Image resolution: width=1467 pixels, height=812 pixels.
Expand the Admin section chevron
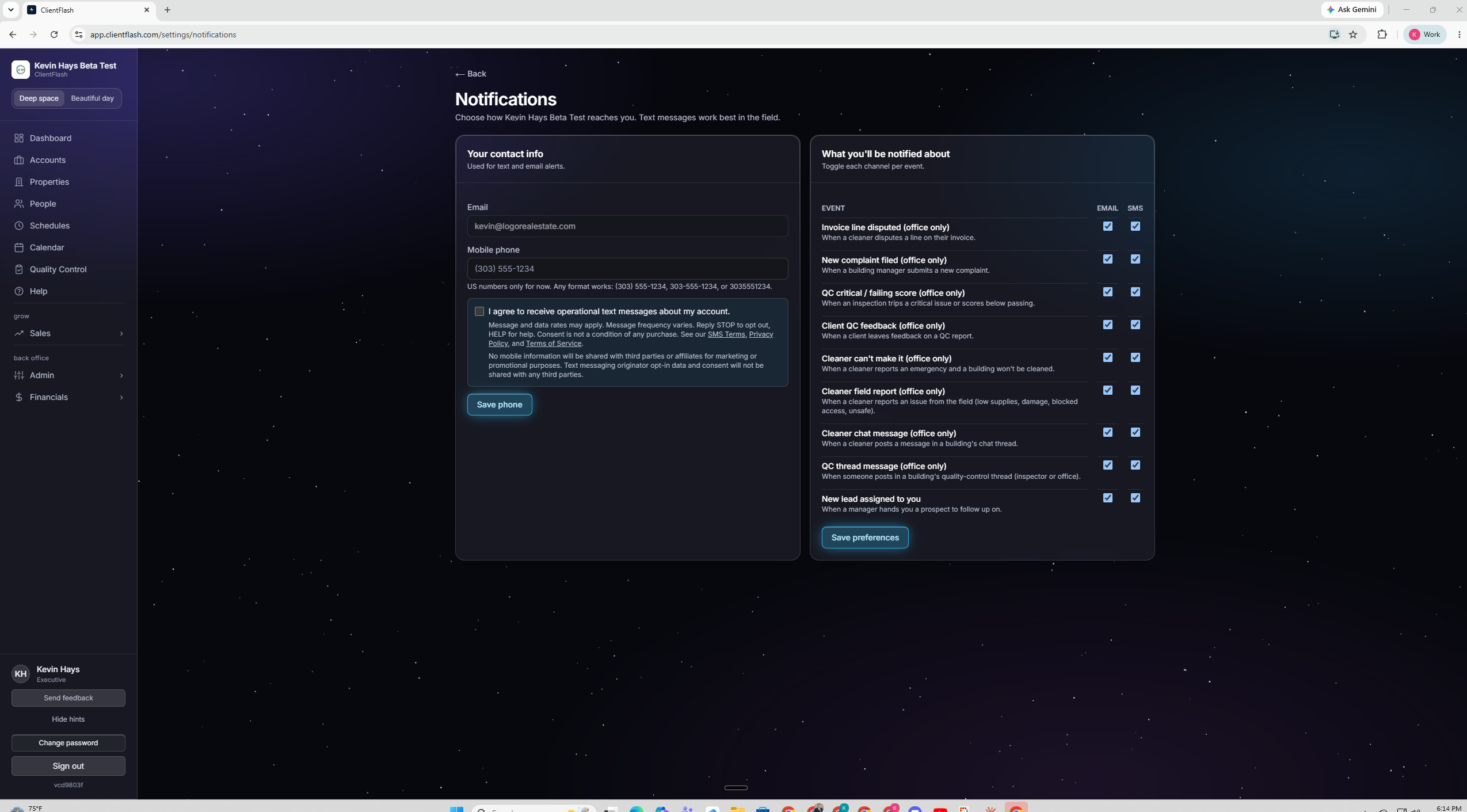121,375
